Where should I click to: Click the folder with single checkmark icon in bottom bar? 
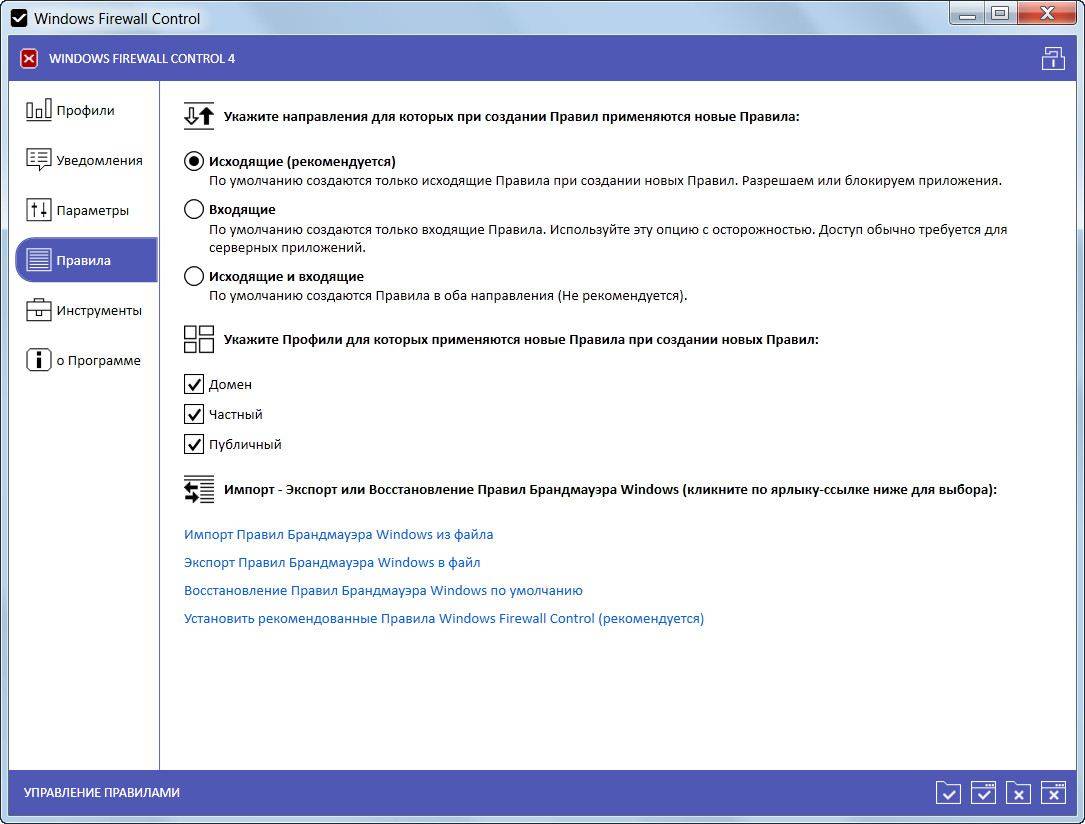tap(948, 793)
